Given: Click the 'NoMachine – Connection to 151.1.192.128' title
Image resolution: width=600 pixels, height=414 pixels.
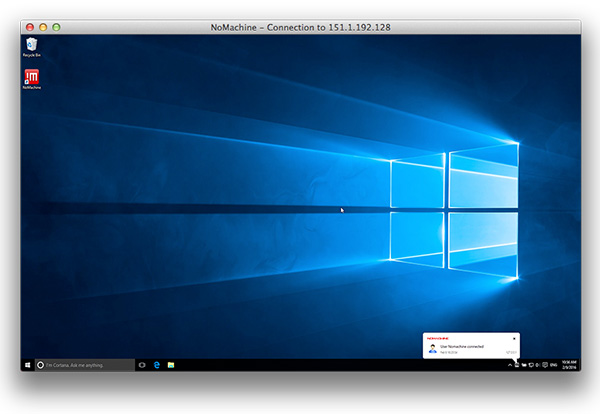Looking at the screenshot, I should click(300, 28).
